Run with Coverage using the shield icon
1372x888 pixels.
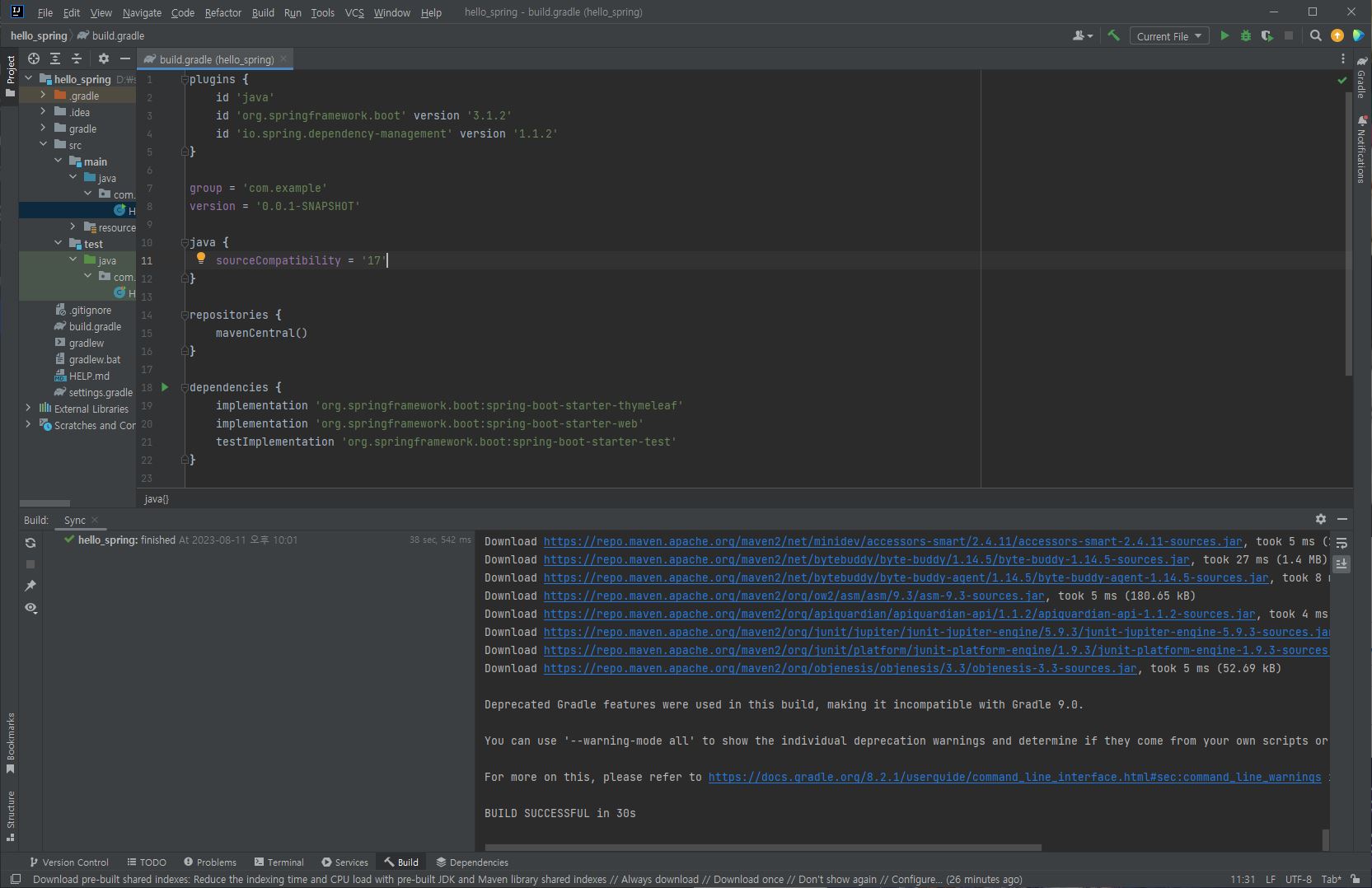[1267, 35]
